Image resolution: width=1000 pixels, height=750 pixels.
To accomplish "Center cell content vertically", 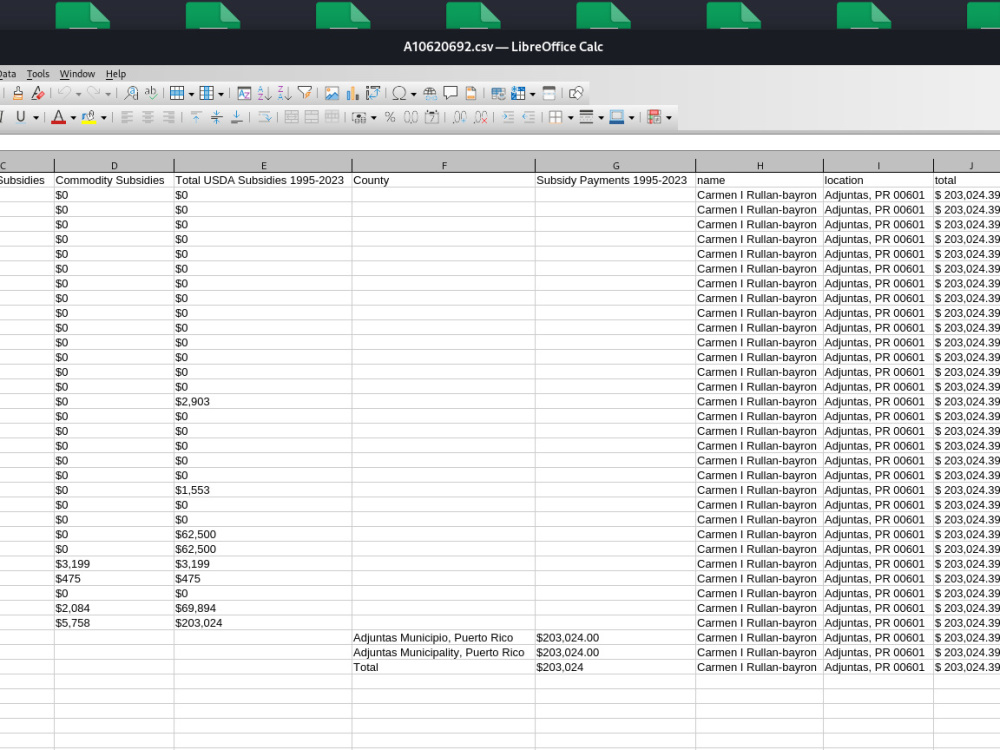I will click(216, 117).
